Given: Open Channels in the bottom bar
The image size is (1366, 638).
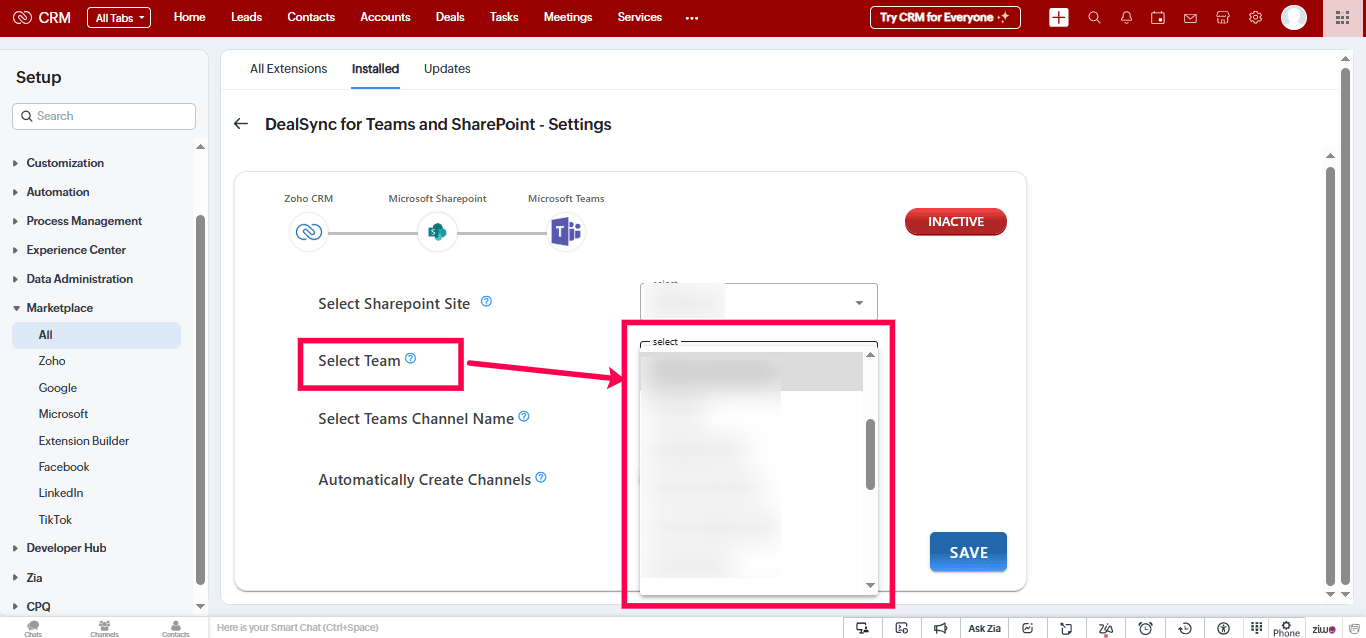Looking at the screenshot, I should tap(104, 628).
